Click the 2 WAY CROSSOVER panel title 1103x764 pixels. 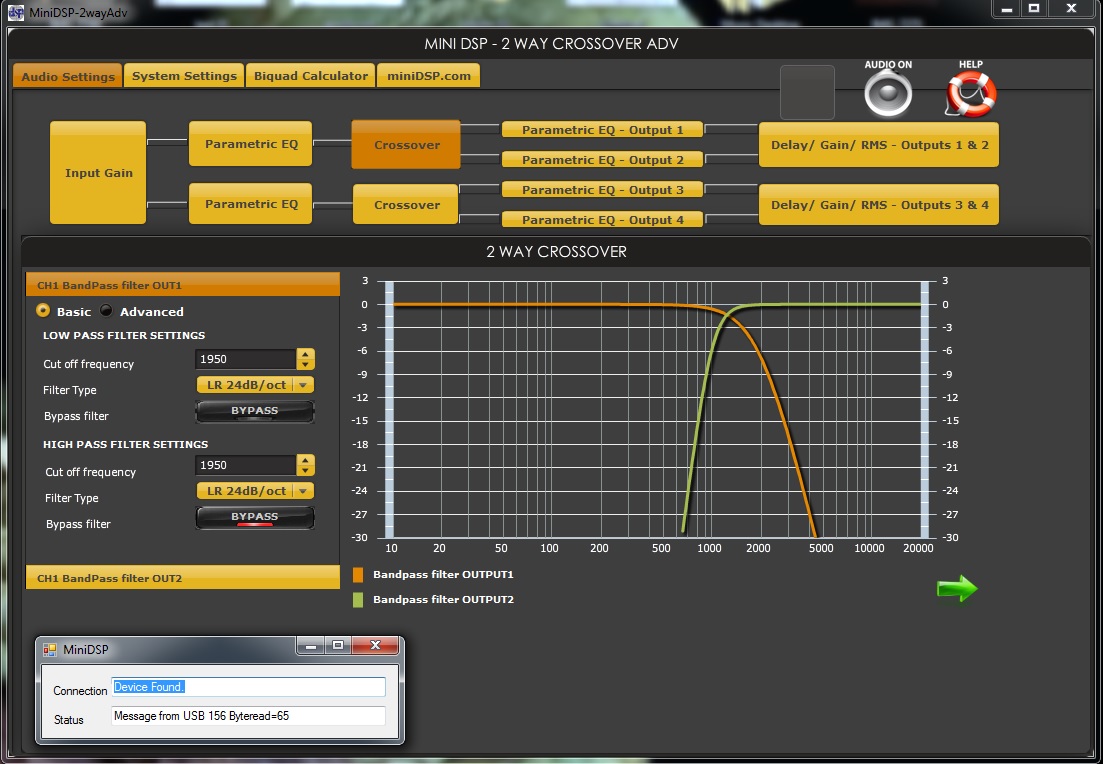(x=556, y=252)
